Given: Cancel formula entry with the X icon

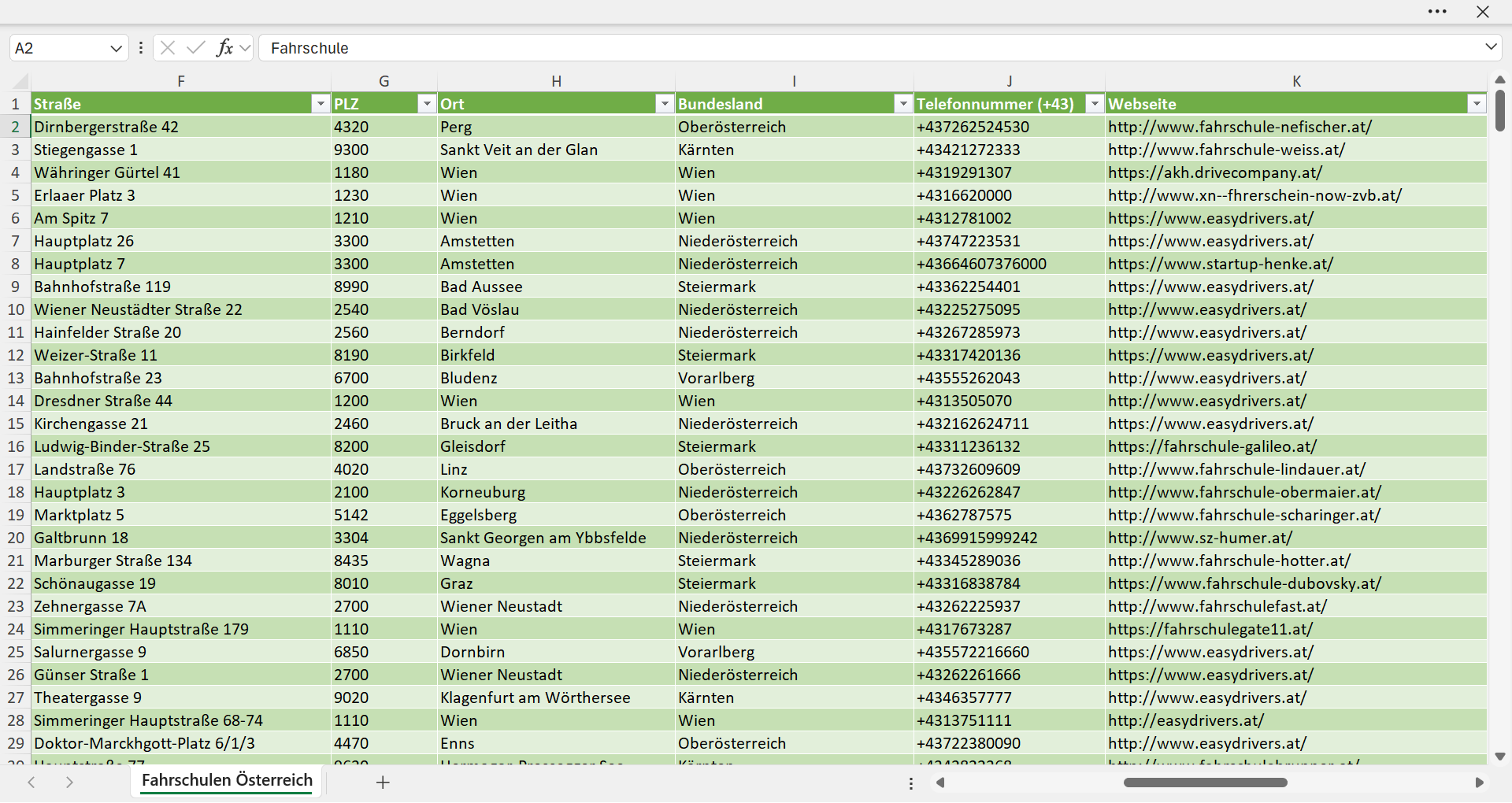Looking at the screenshot, I should pos(167,48).
